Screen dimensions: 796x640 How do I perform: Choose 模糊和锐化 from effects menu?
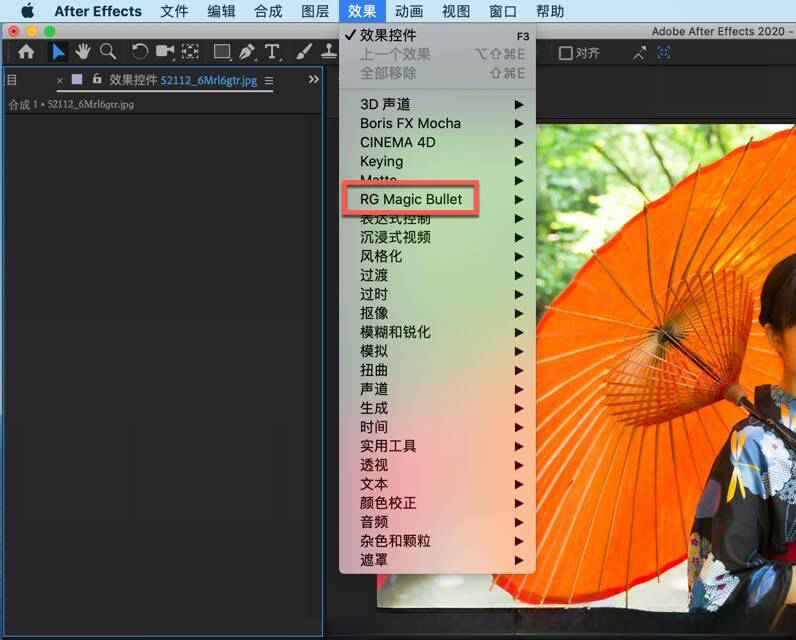click(395, 332)
